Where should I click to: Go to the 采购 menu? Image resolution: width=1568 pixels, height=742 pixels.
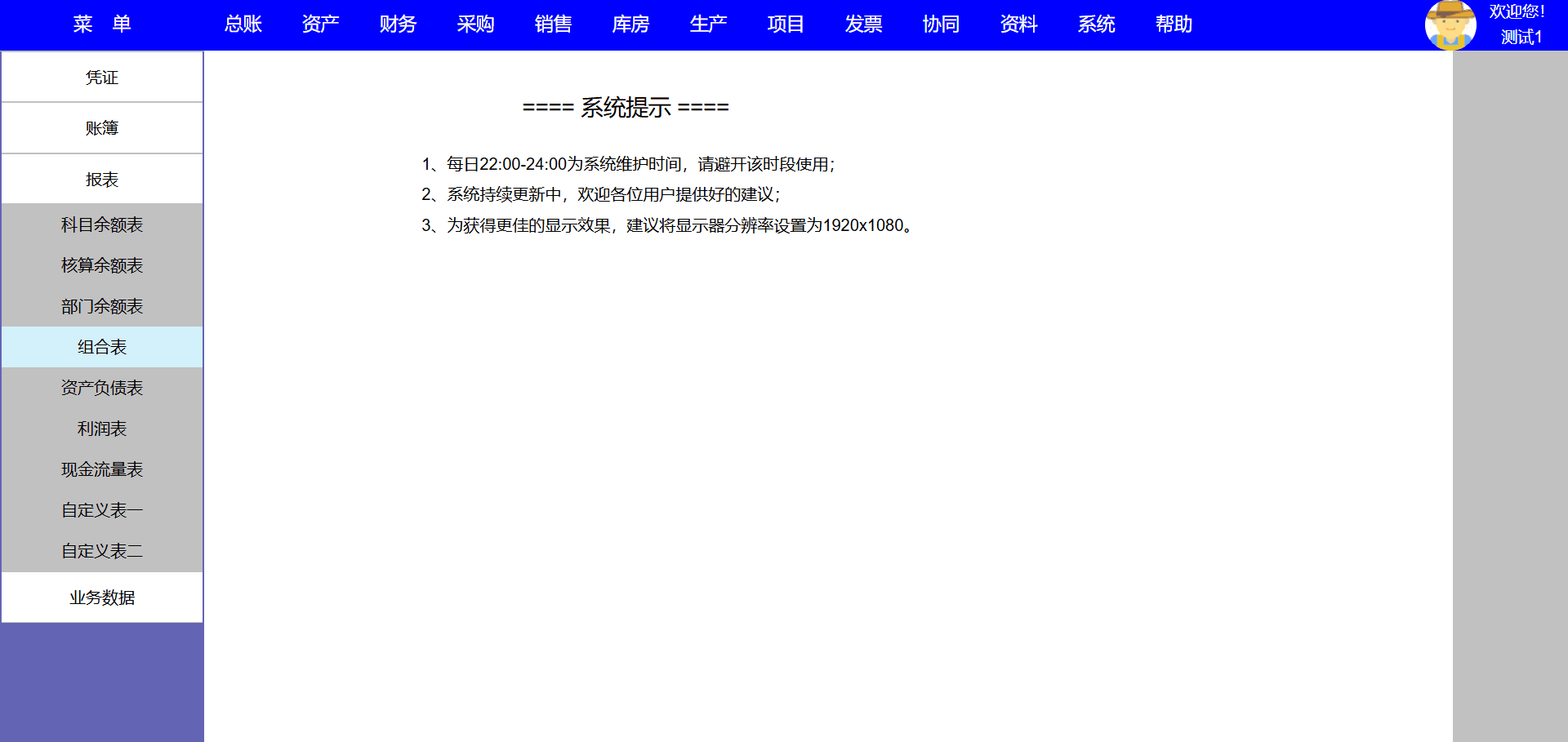(475, 24)
